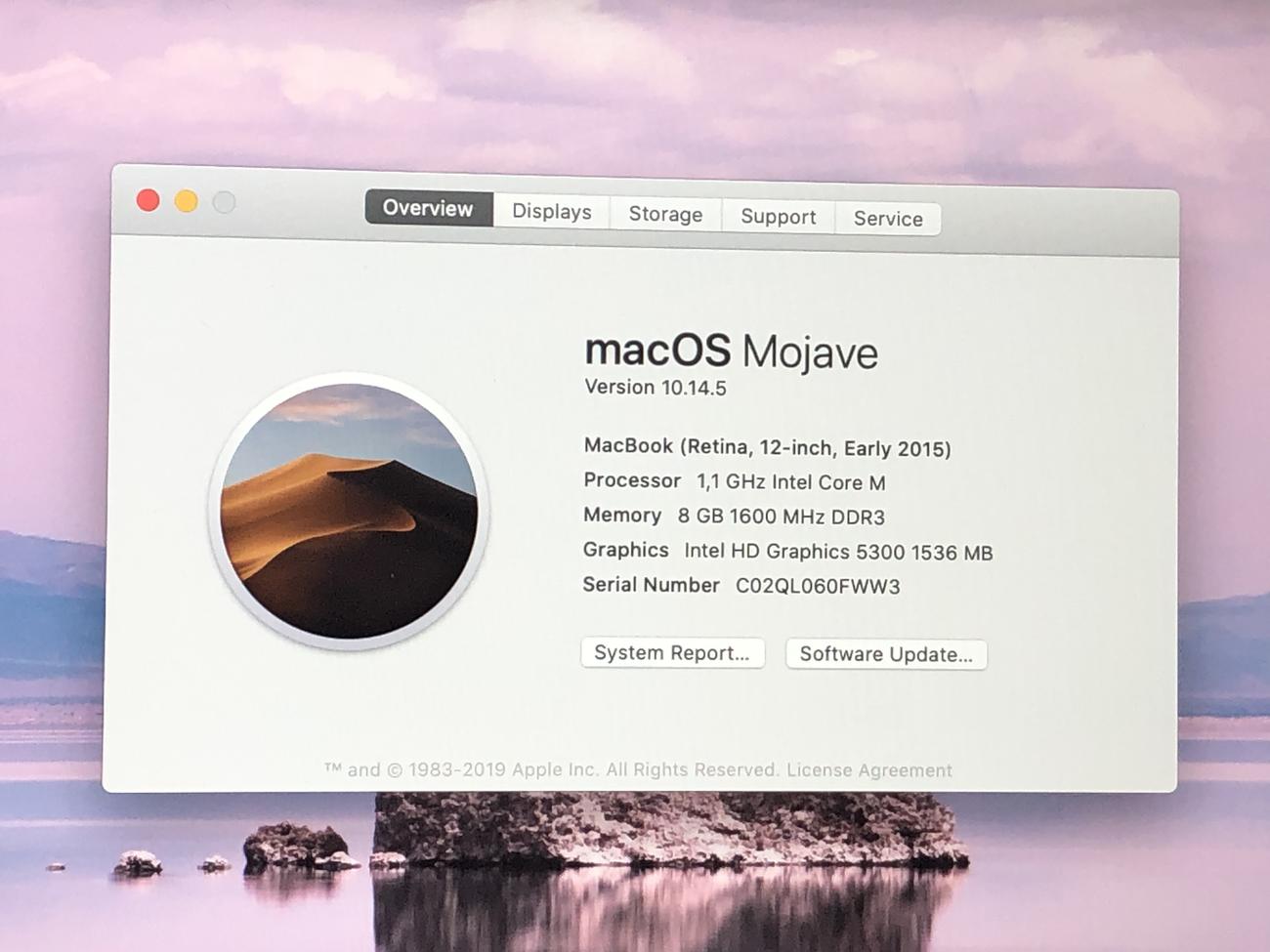Click the Graphics label
The image size is (1270, 952).
click(626, 550)
